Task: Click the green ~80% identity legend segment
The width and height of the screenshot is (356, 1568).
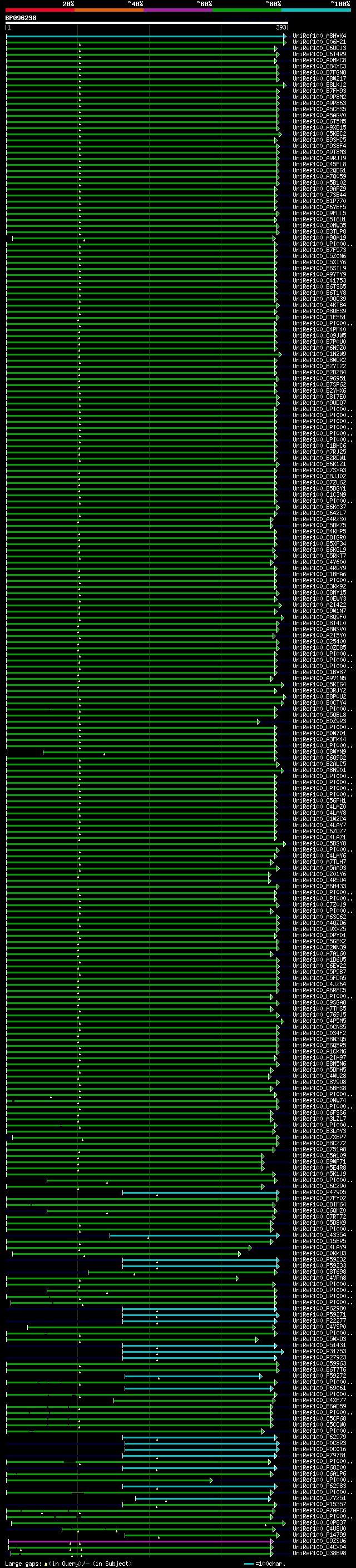Action: 247,11
